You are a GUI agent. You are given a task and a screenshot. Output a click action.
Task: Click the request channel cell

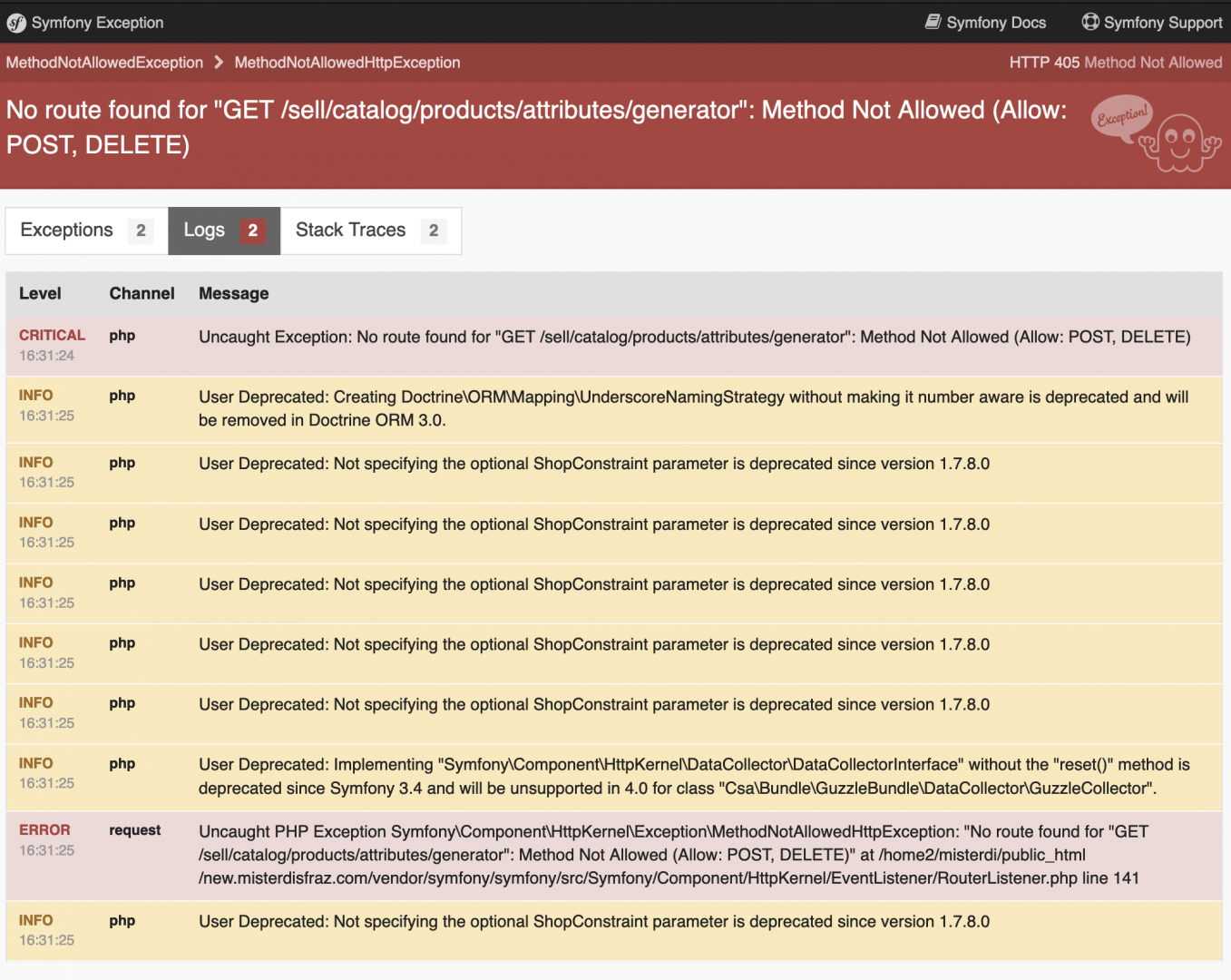click(x=134, y=829)
